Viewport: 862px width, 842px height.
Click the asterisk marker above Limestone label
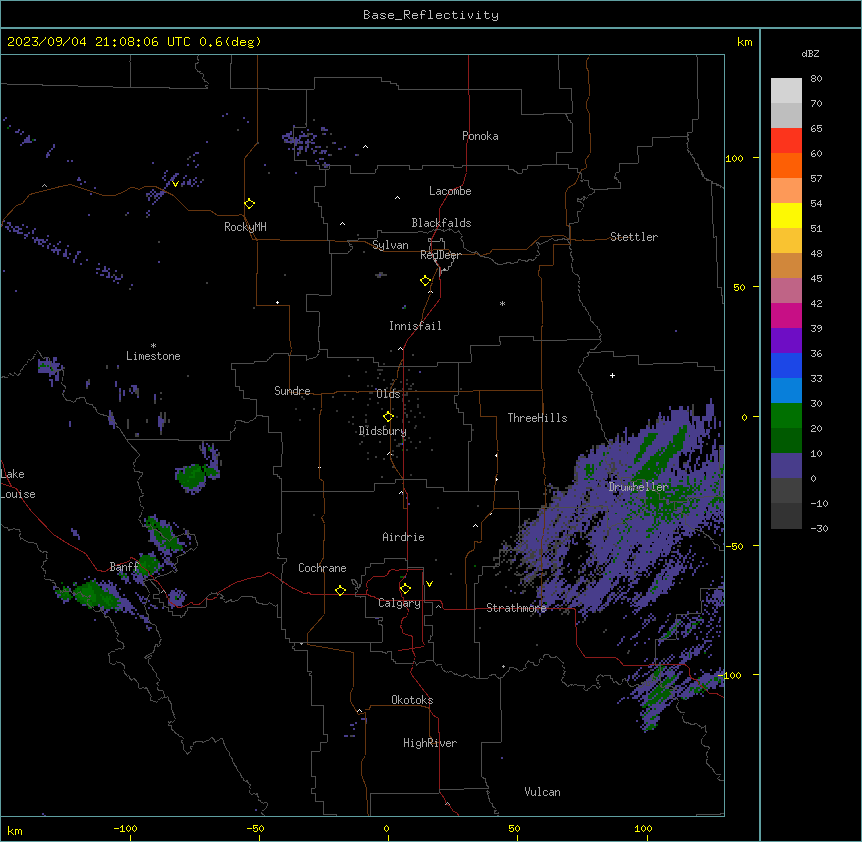pyautogui.click(x=153, y=346)
